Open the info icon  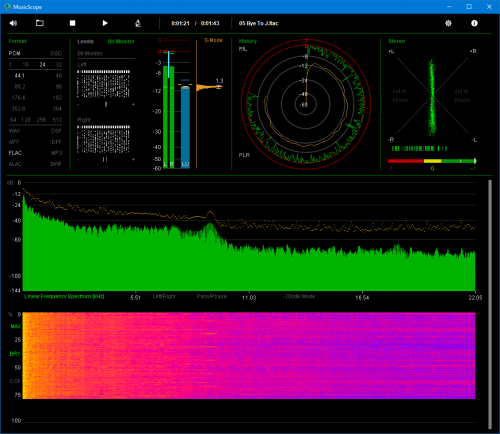tap(474, 23)
